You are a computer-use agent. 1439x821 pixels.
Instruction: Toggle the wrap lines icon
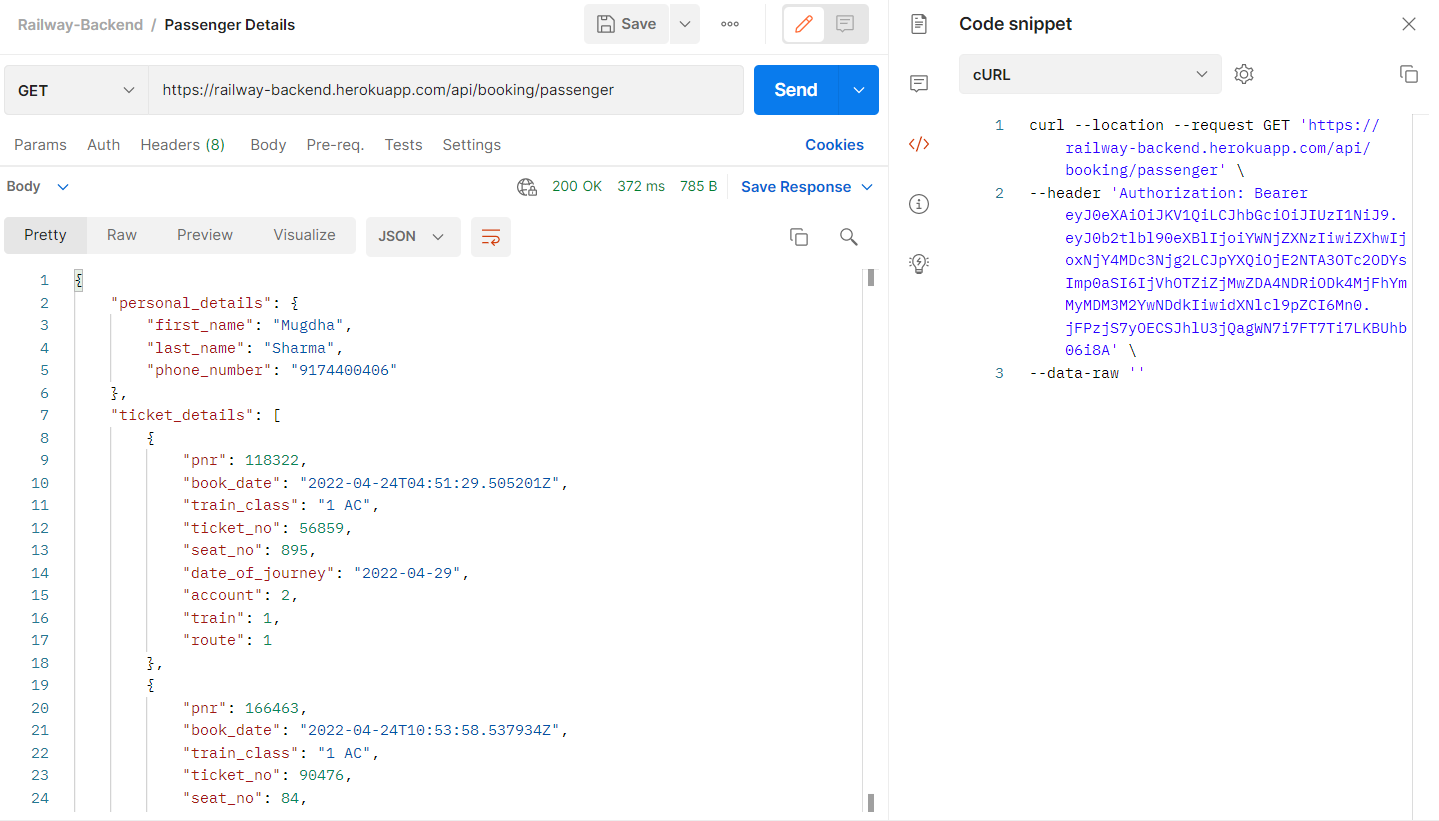coord(491,237)
